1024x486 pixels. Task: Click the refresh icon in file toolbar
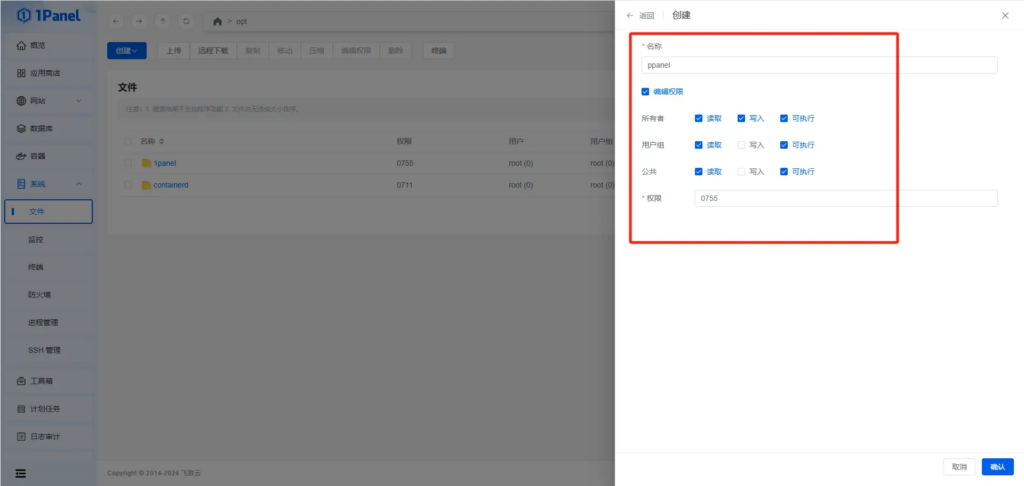182,21
